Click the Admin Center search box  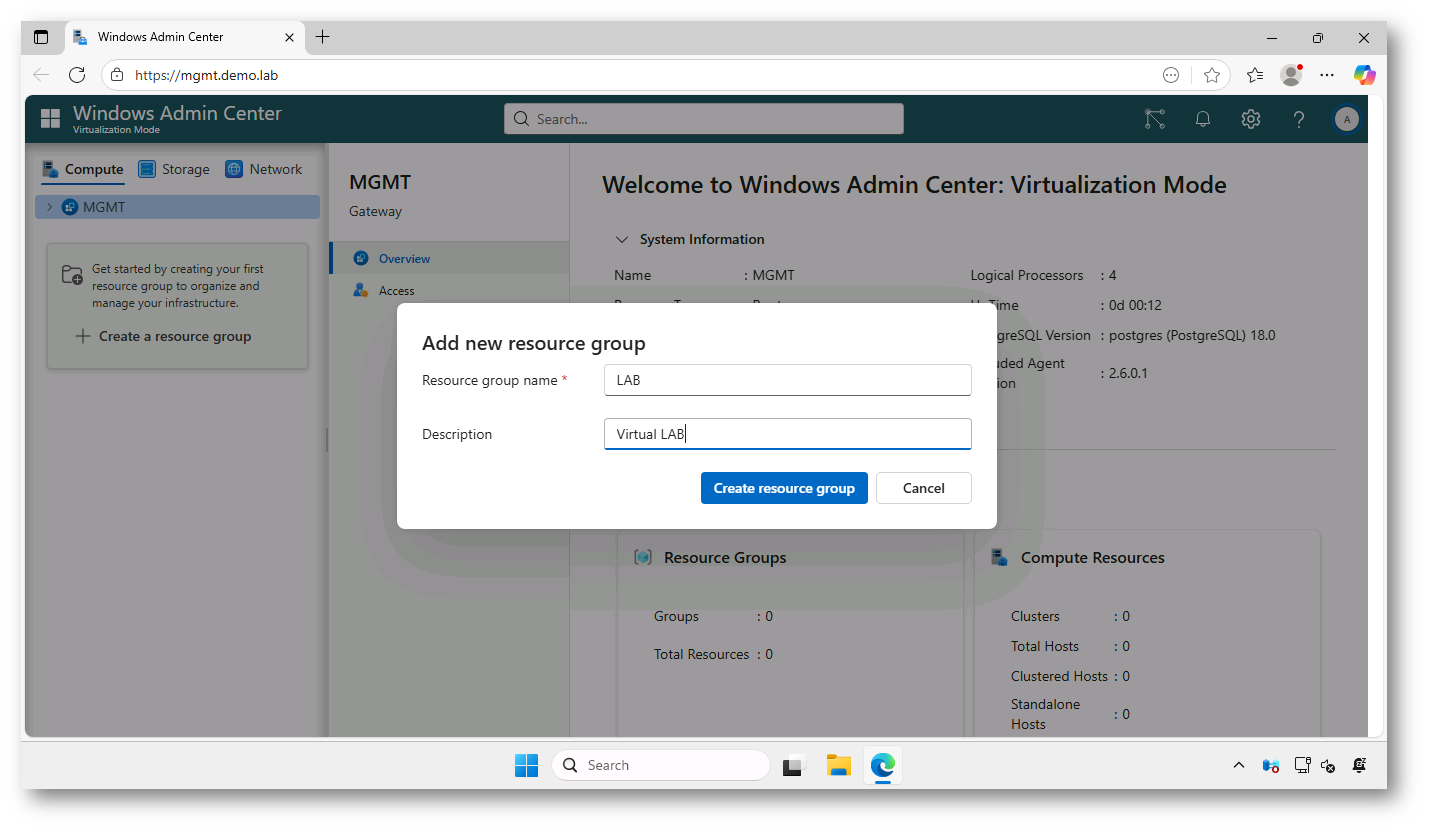(703, 119)
